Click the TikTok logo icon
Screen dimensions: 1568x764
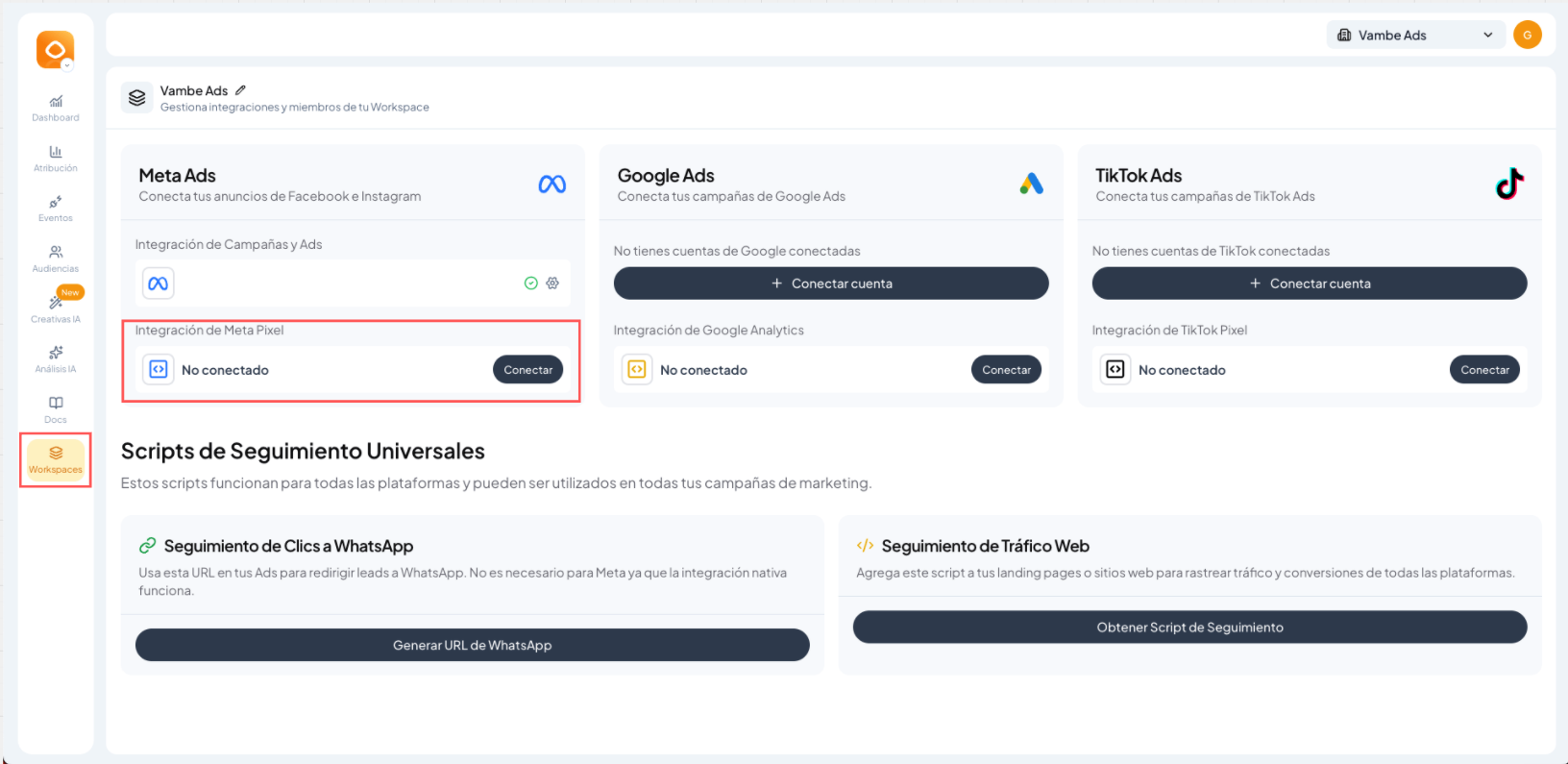click(x=1509, y=184)
